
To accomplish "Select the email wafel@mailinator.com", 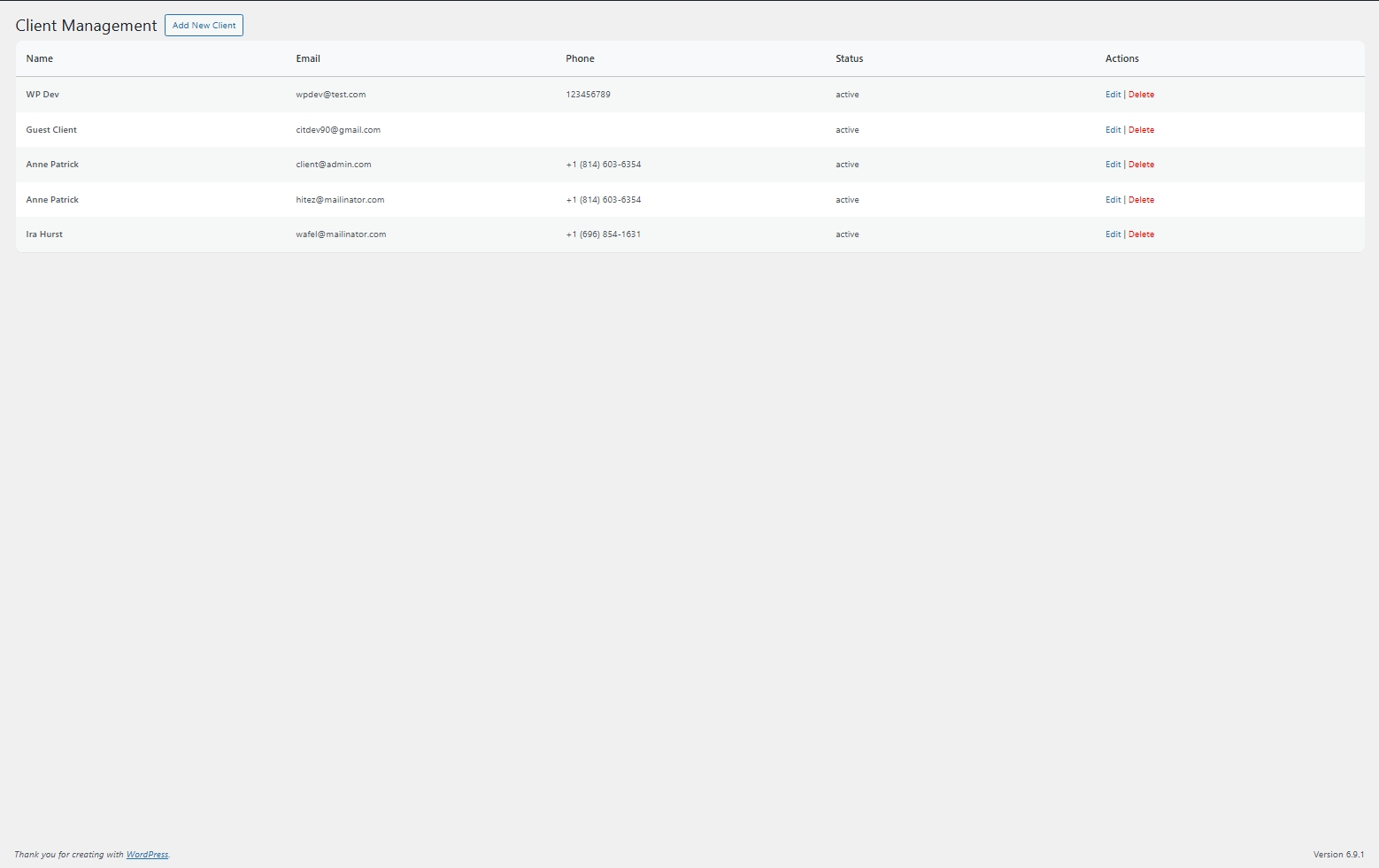I will 341,234.
